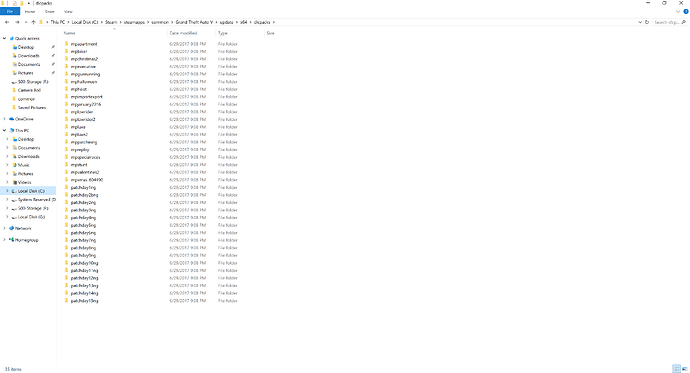690x373 pixels.
Task: Click the Homegroup icon in the tree
Action: coord(11,240)
